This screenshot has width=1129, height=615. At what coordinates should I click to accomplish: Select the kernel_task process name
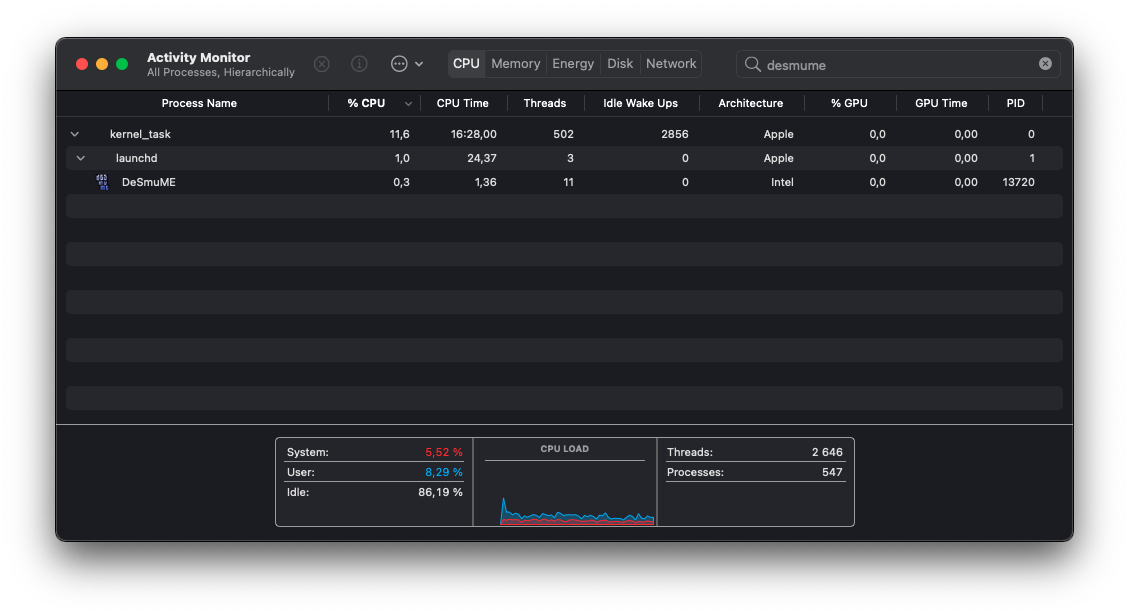tap(140, 134)
